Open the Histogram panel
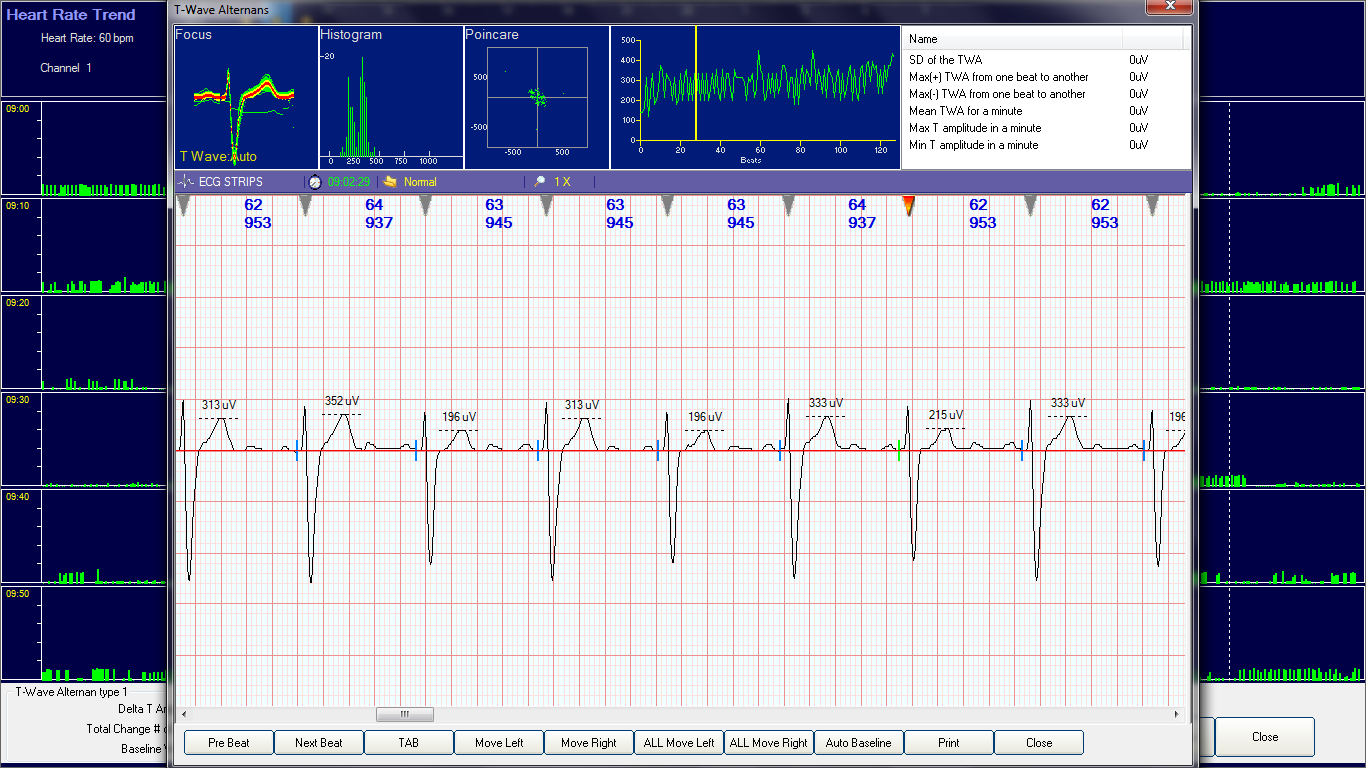 point(391,97)
